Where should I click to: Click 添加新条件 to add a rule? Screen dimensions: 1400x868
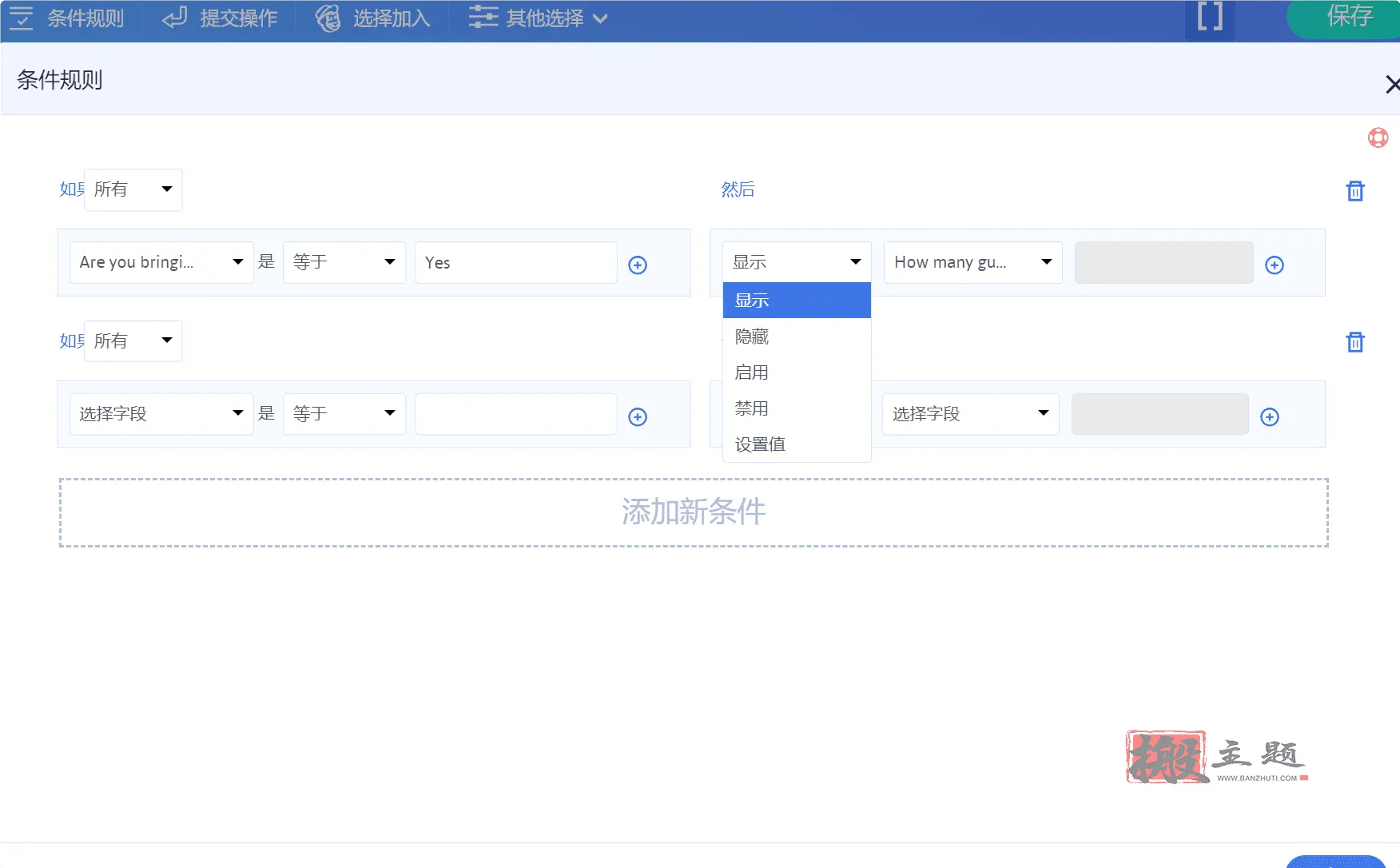coord(694,512)
